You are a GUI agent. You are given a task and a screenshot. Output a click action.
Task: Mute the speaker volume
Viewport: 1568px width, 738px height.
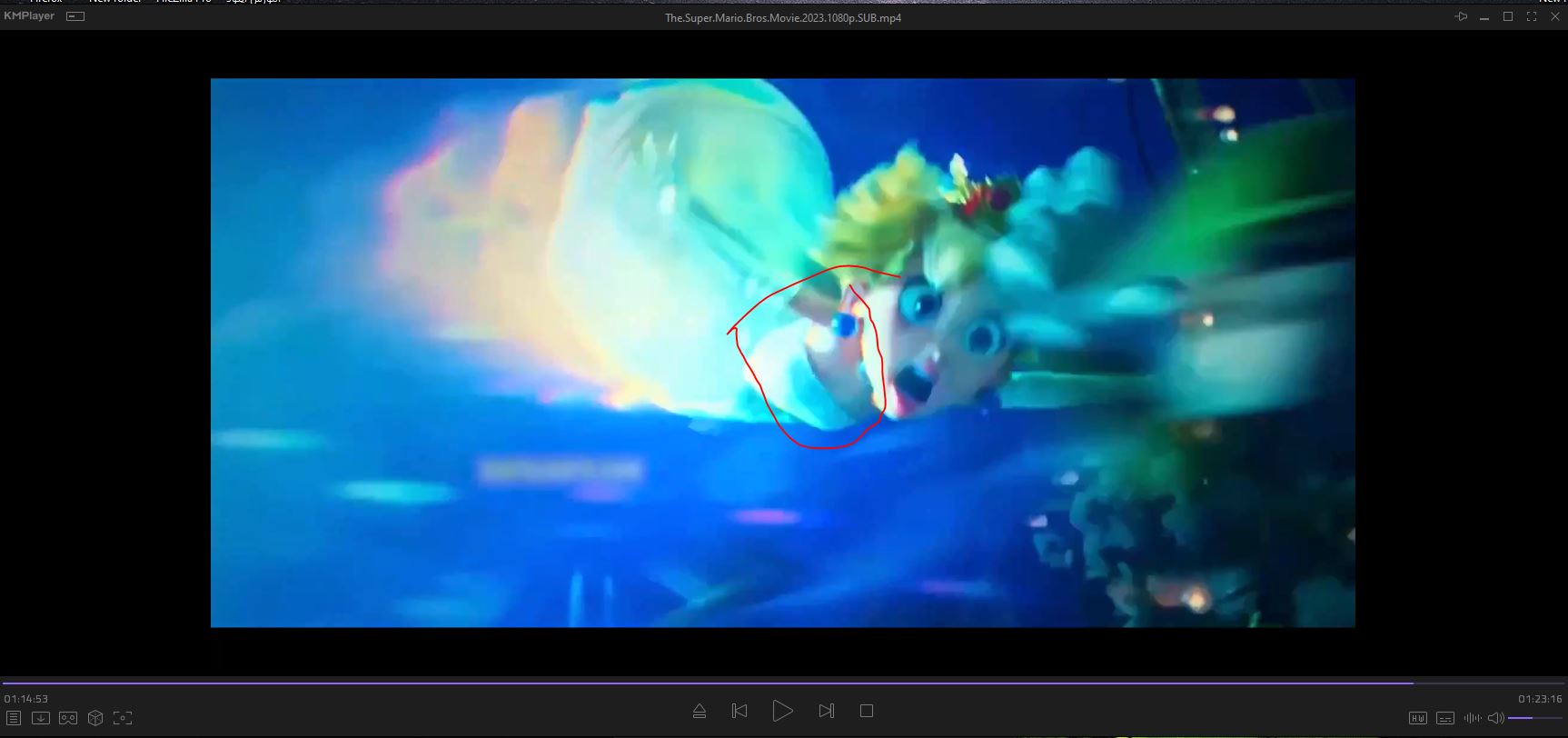click(1495, 718)
